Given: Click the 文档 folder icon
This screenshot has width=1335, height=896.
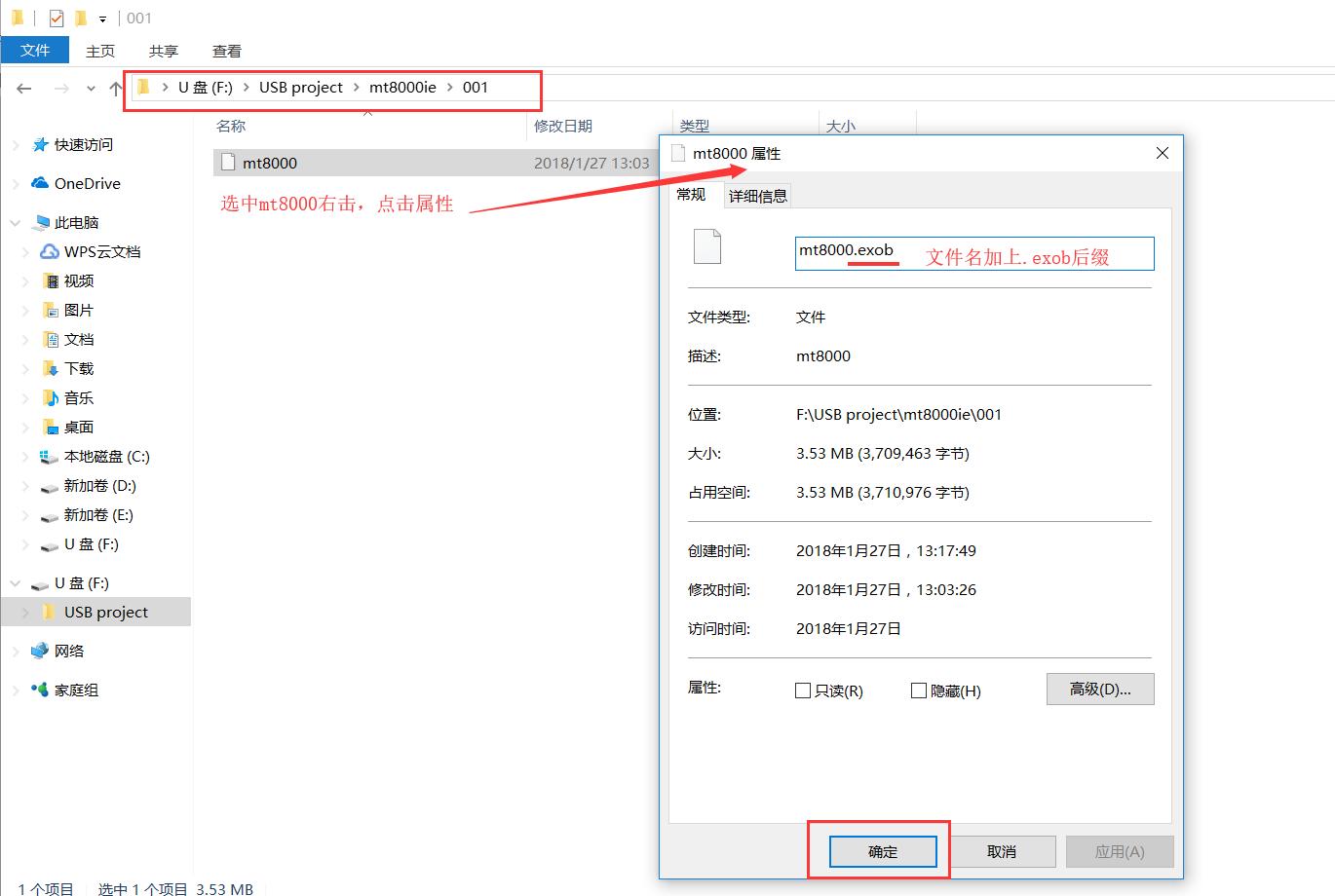Looking at the screenshot, I should (51, 339).
